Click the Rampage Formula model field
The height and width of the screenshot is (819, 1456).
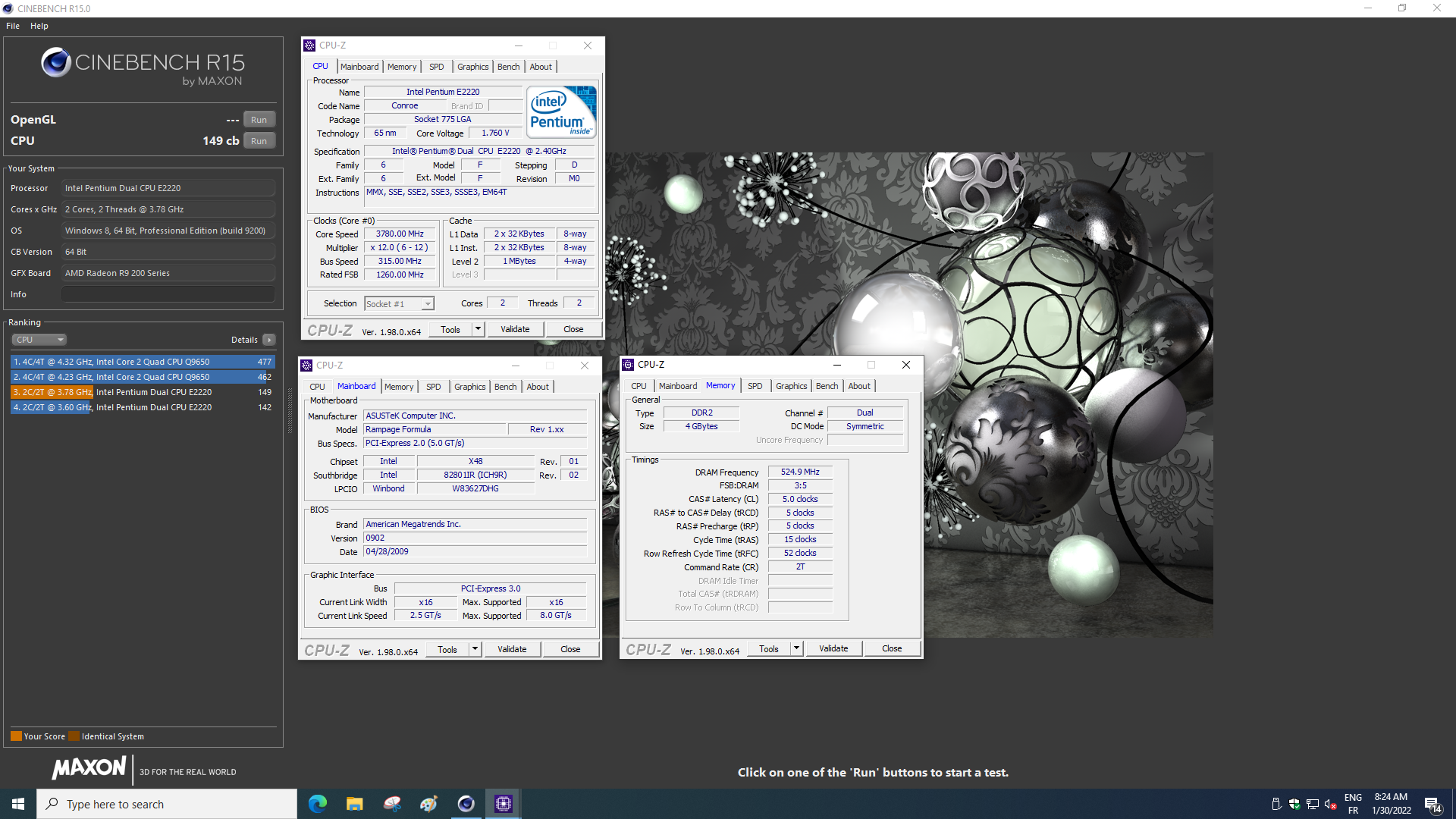[x=435, y=429]
